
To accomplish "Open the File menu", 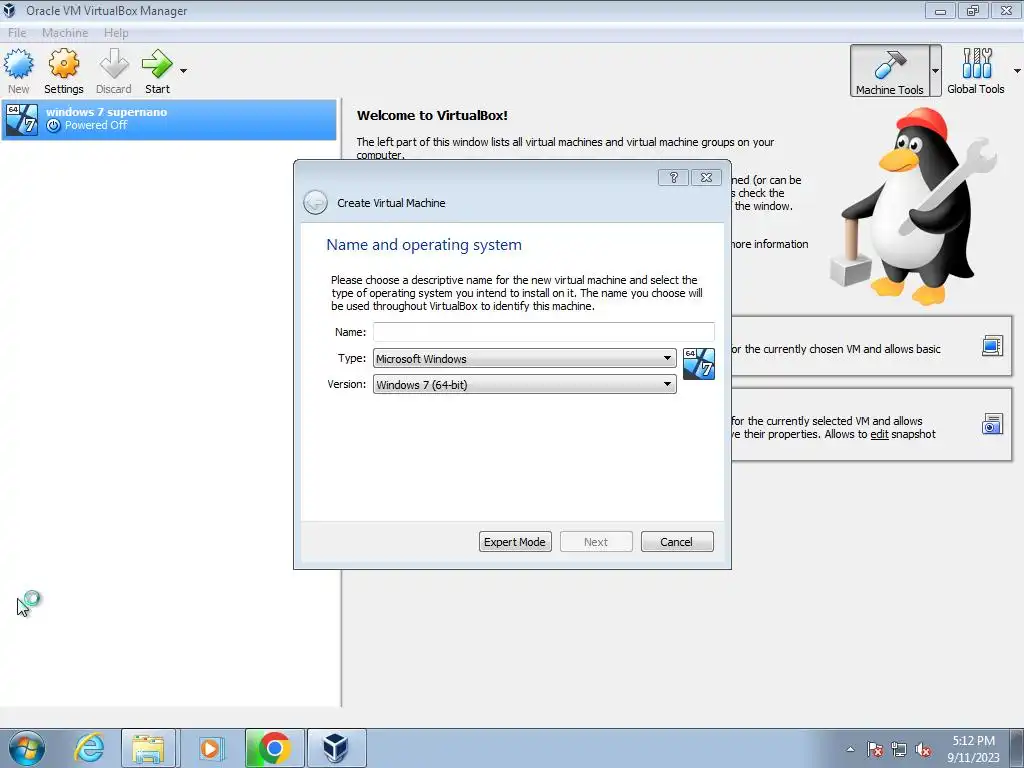I will pyautogui.click(x=17, y=33).
